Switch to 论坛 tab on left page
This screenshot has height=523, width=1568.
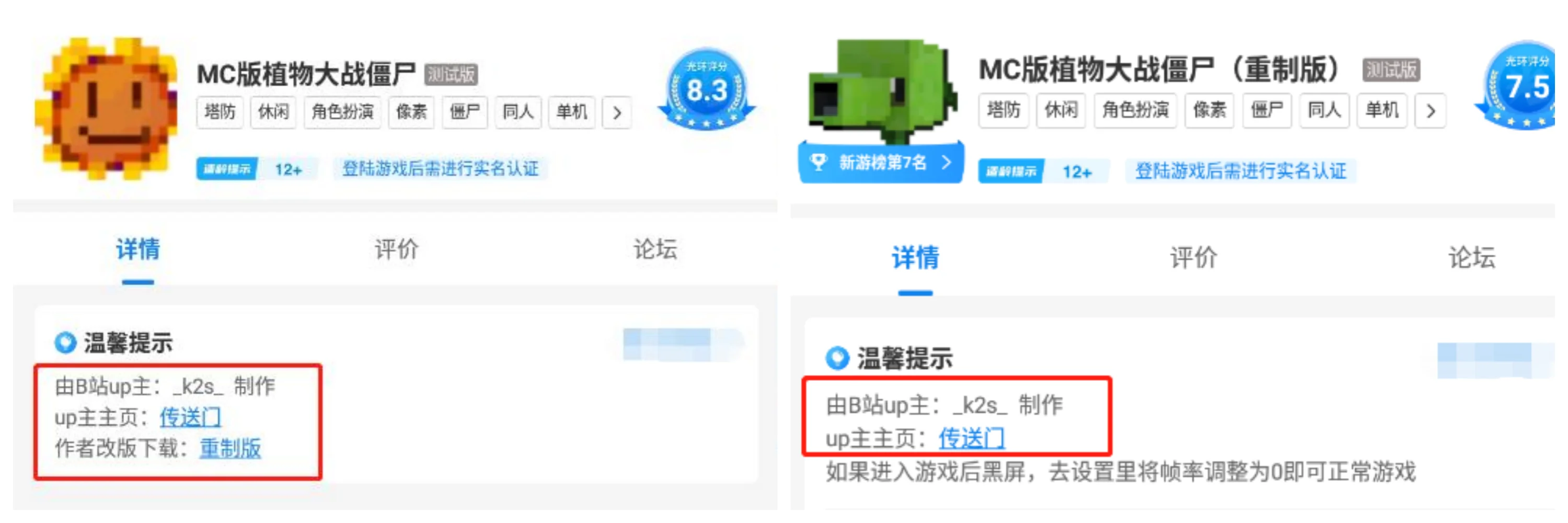click(x=655, y=249)
